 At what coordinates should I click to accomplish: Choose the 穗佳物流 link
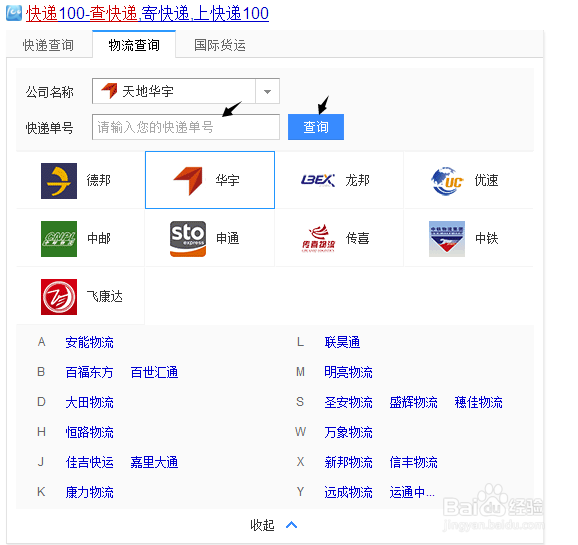pyautogui.click(x=478, y=402)
